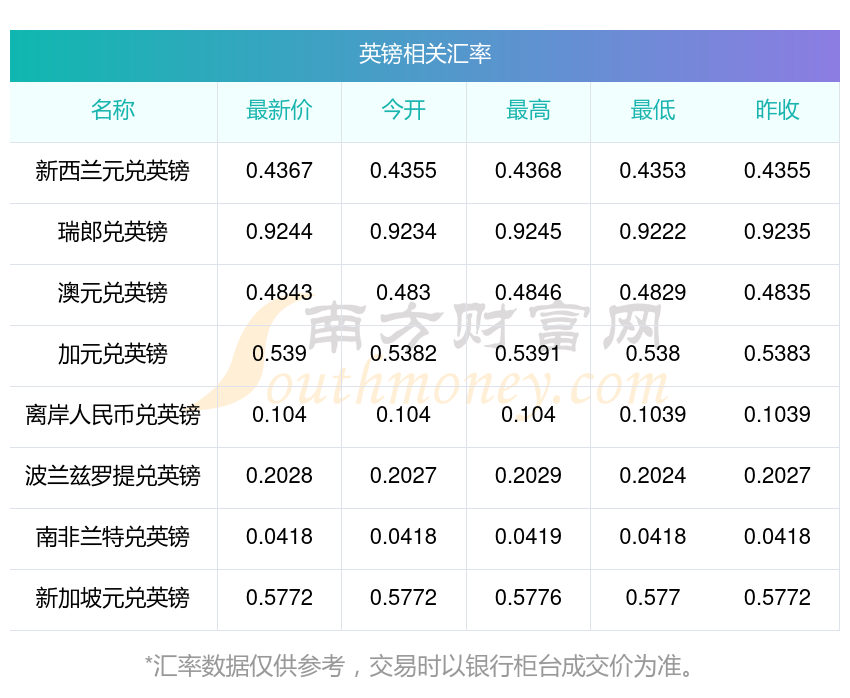Select the 名称 column header
Image resolution: width=850 pixels, height=698 pixels.
pyautogui.click(x=113, y=110)
